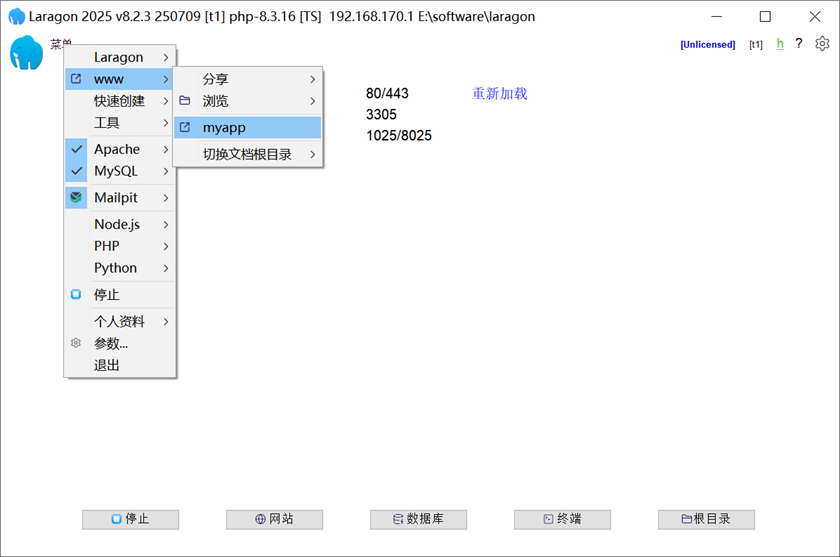Viewport: 840px width, 557px height.
Task: Click the 数据库 button
Action: tap(418, 519)
